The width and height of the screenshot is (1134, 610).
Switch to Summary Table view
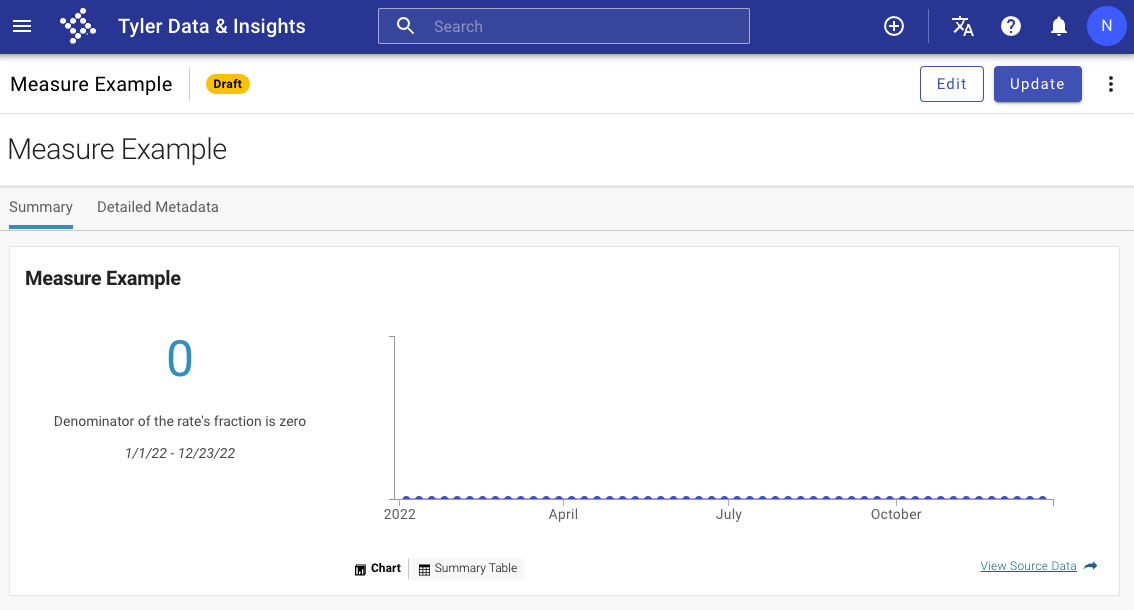pyautogui.click(x=468, y=569)
